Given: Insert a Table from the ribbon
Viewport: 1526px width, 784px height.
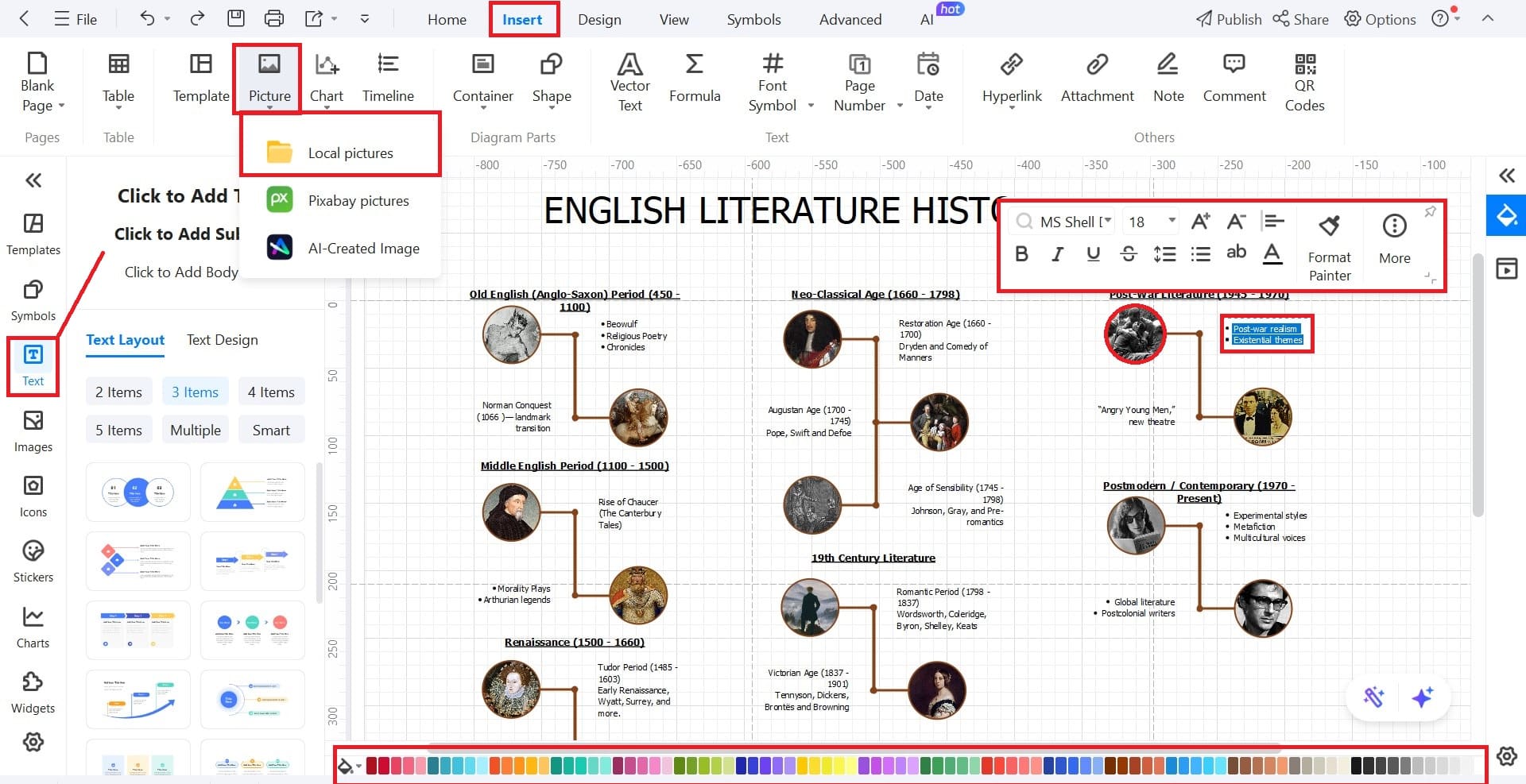Looking at the screenshot, I should point(118,79).
